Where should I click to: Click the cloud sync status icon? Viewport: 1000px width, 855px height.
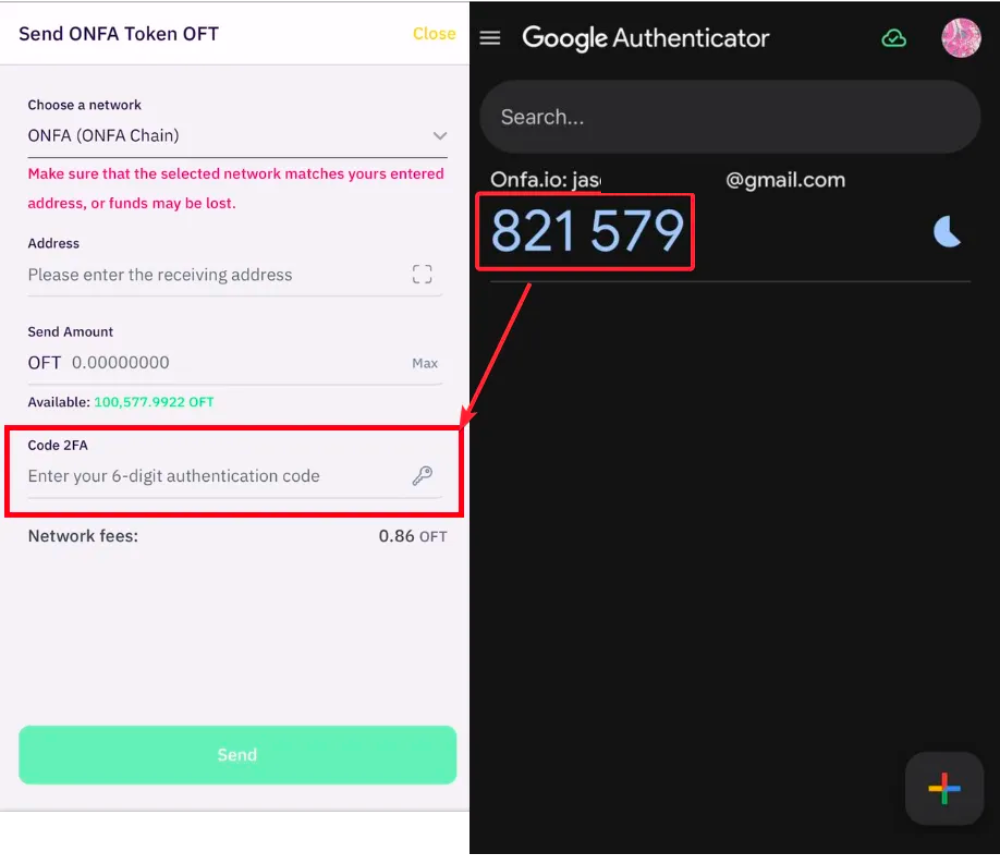[x=893, y=38]
